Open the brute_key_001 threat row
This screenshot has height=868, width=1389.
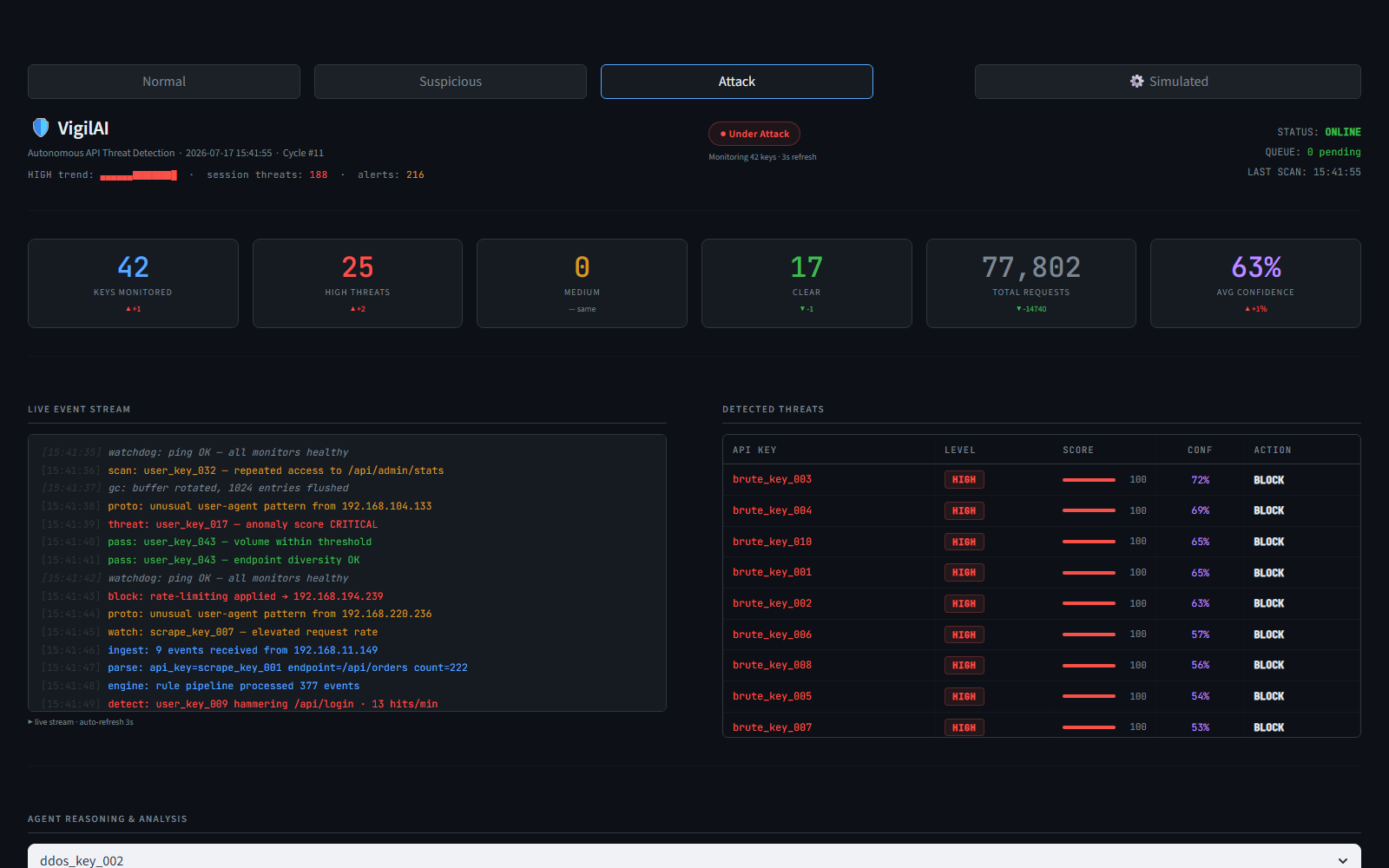pyautogui.click(x=1041, y=573)
